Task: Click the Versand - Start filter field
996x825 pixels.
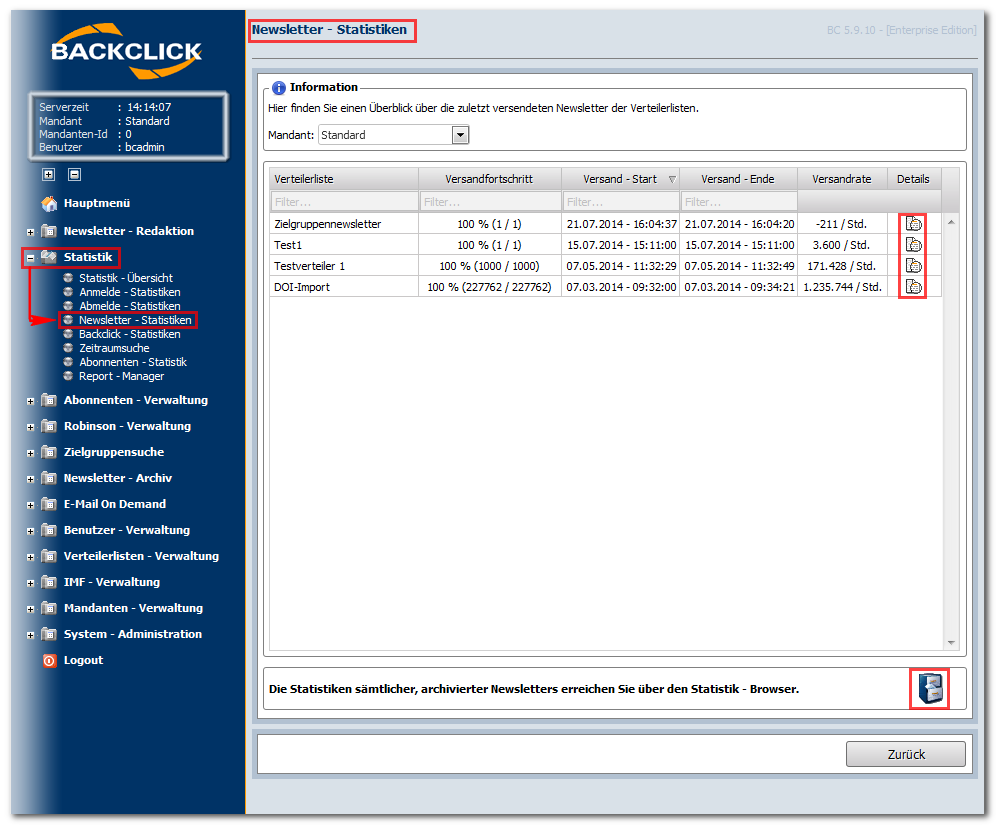Action: point(621,201)
